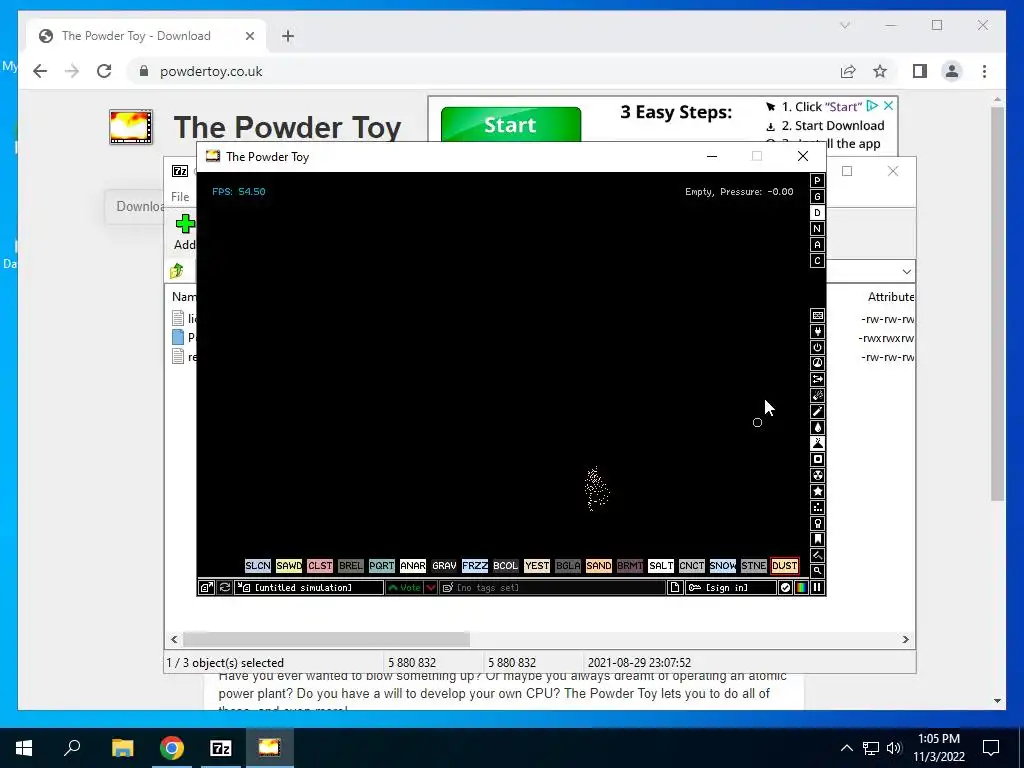Viewport: 1024px width, 768px height.
Task: Open the Windows Start menu
Action: [x=24, y=748]
